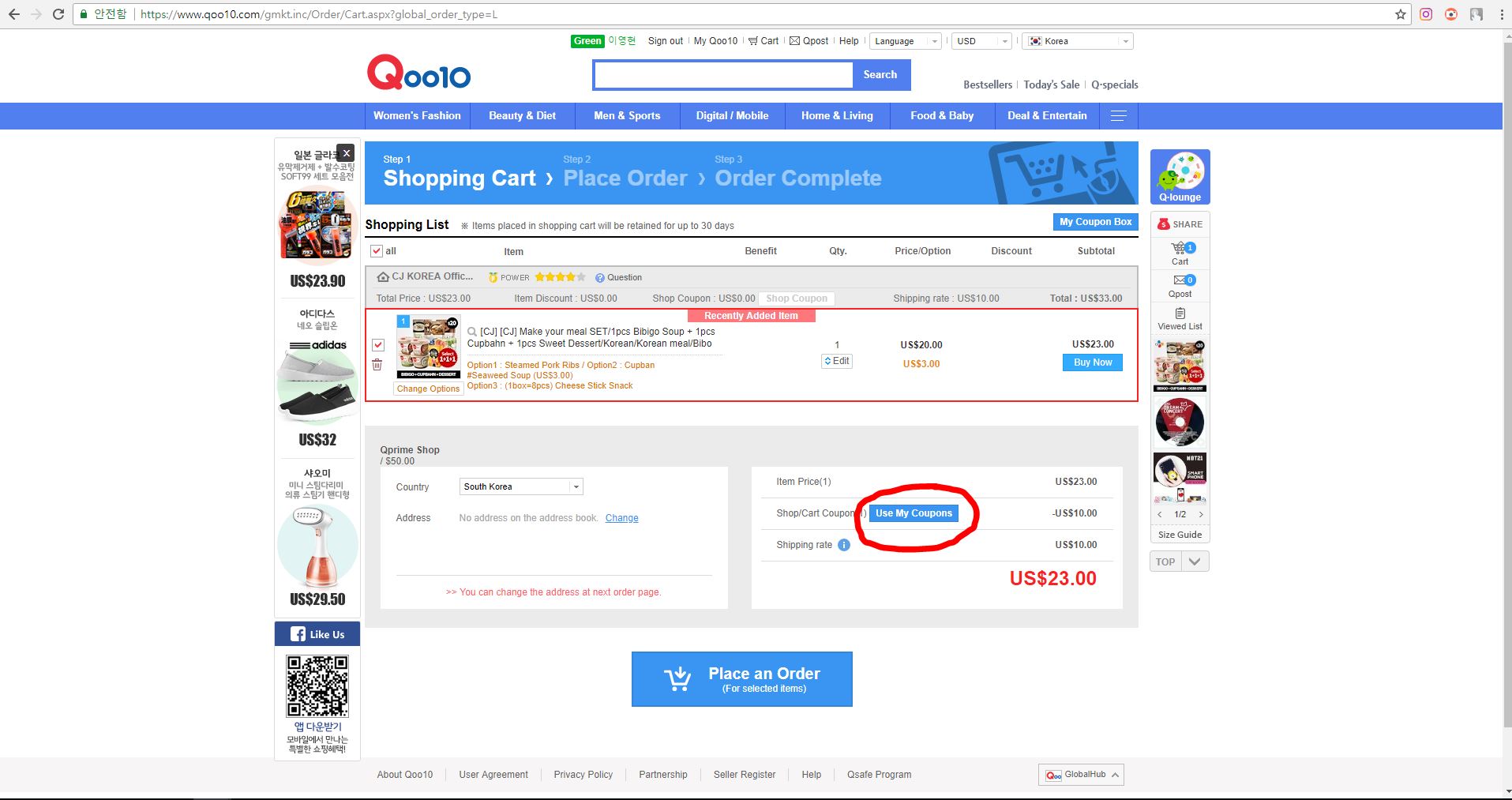Image resolution: width=1512 pixels, height=800 pixels.
Task: Click the Shipping rate info icon
Action: [843, 545]
